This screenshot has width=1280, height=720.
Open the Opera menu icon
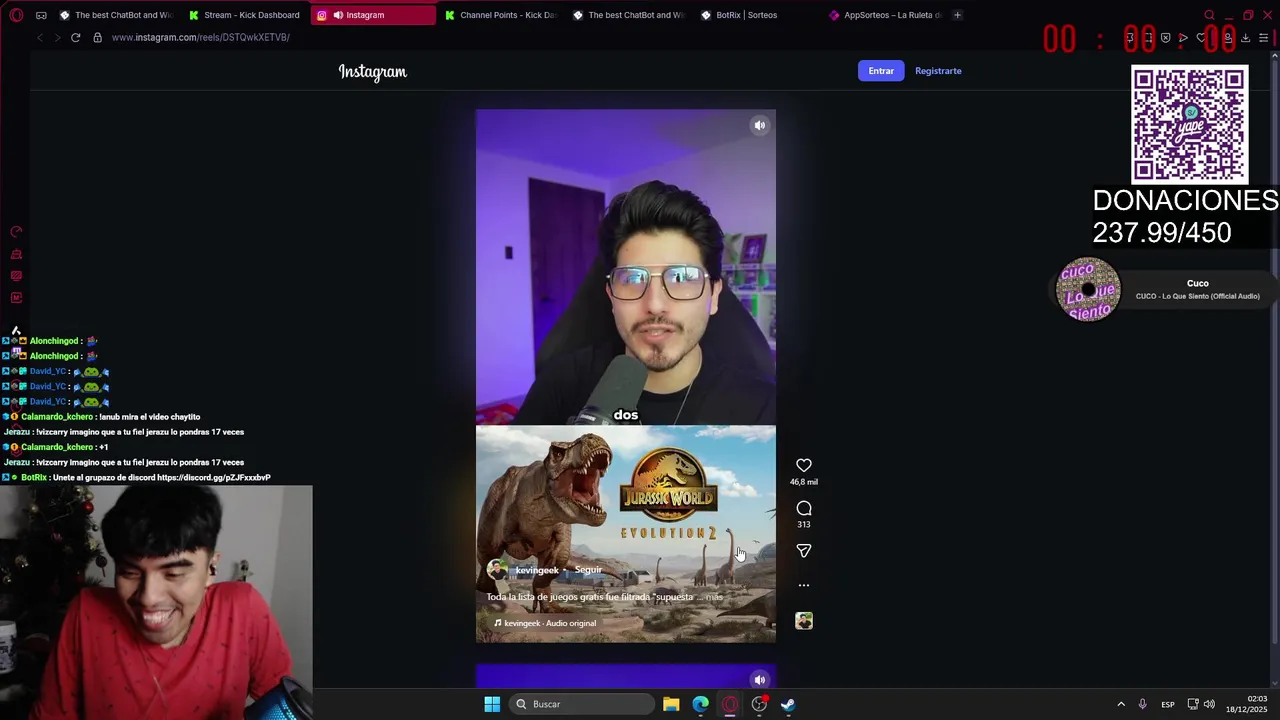(x=16, y=15)
